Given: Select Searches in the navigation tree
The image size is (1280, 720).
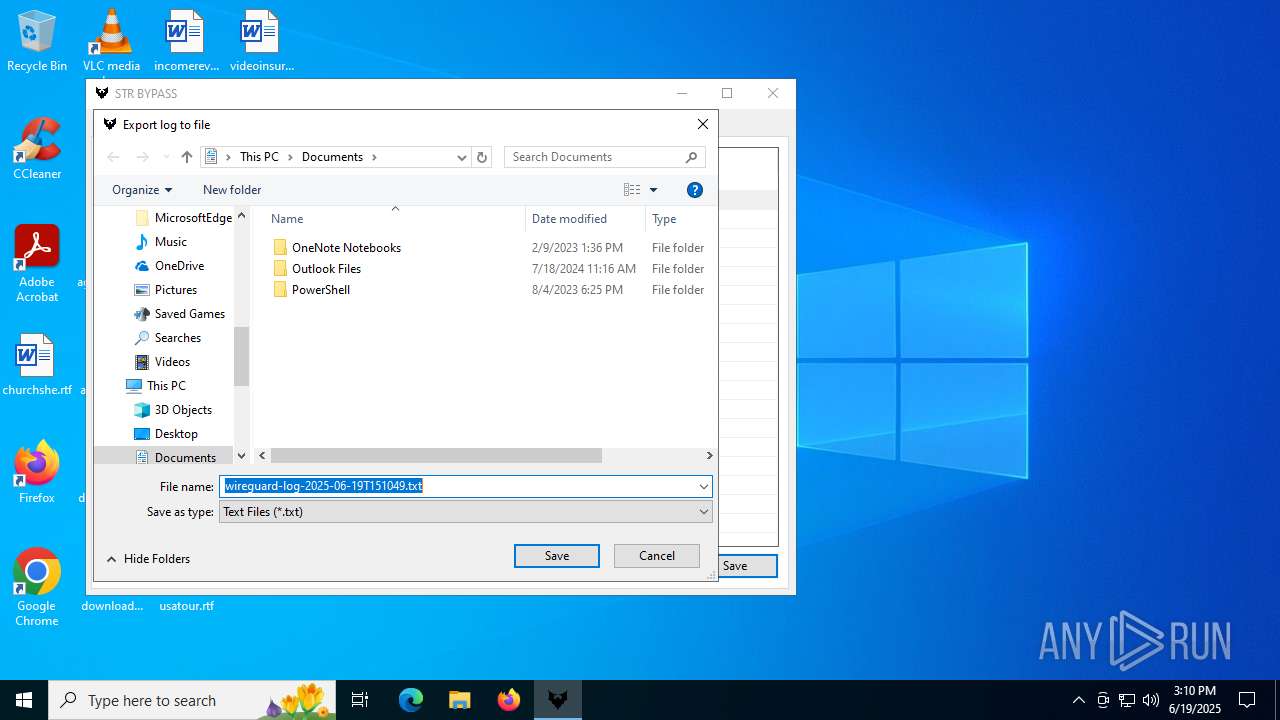Looking at the screenshot, I should pos(168,338).
